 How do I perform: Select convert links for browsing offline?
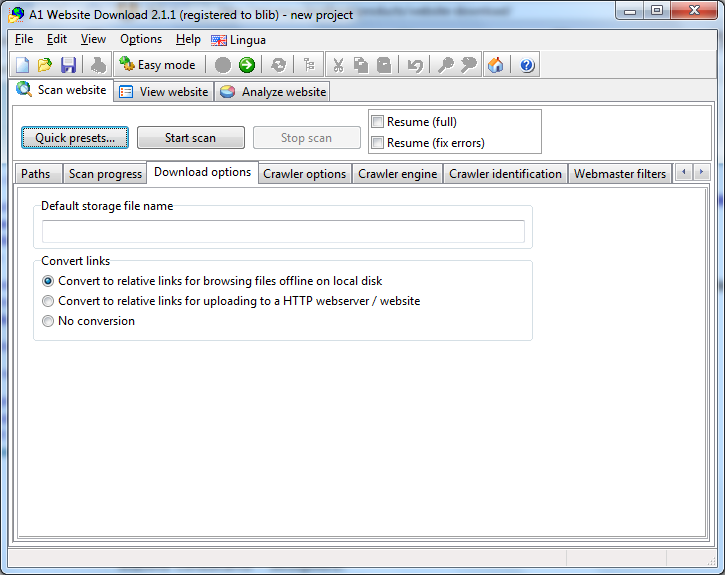point(48,281)
